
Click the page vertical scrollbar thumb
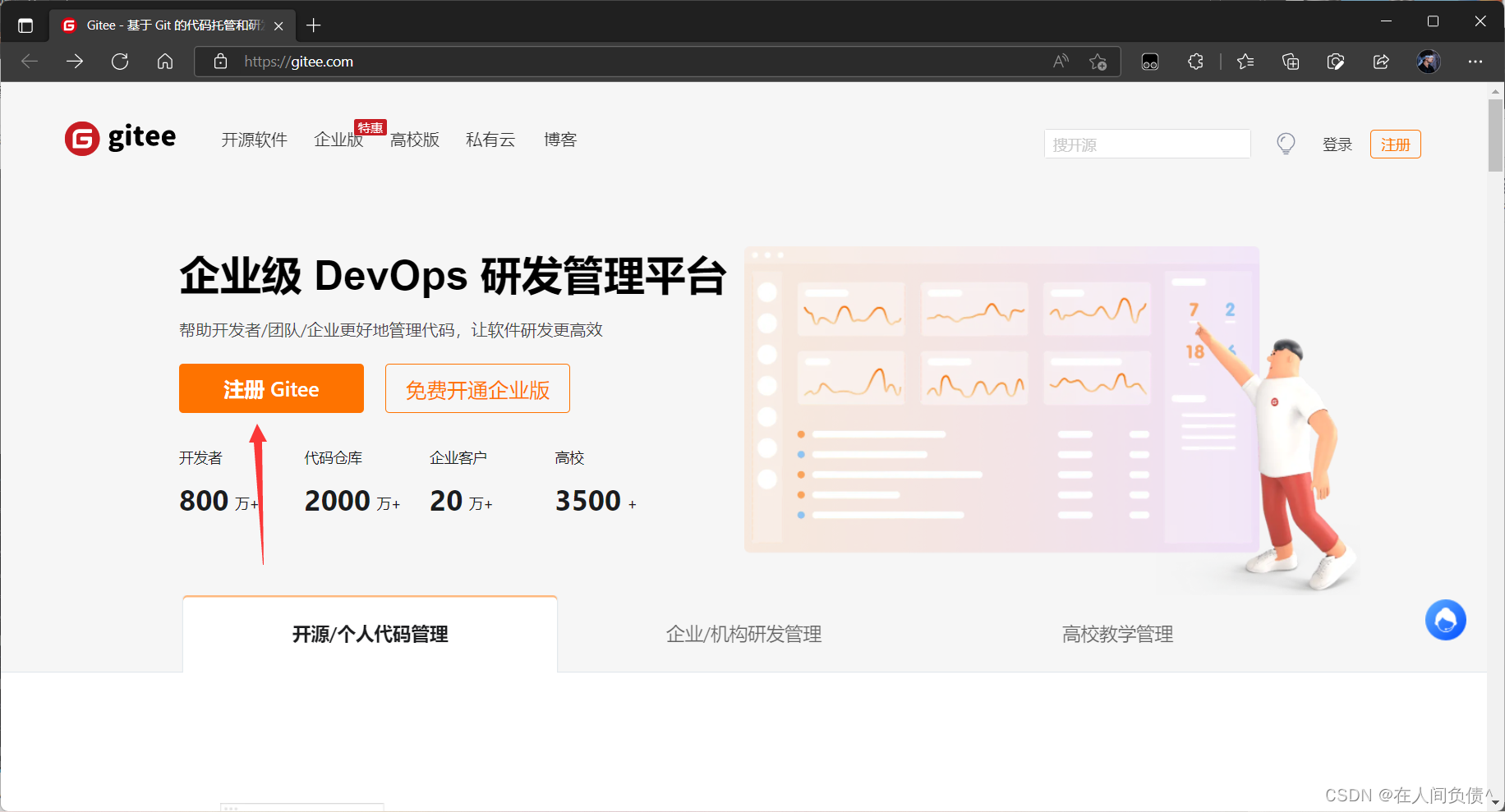1495,135
